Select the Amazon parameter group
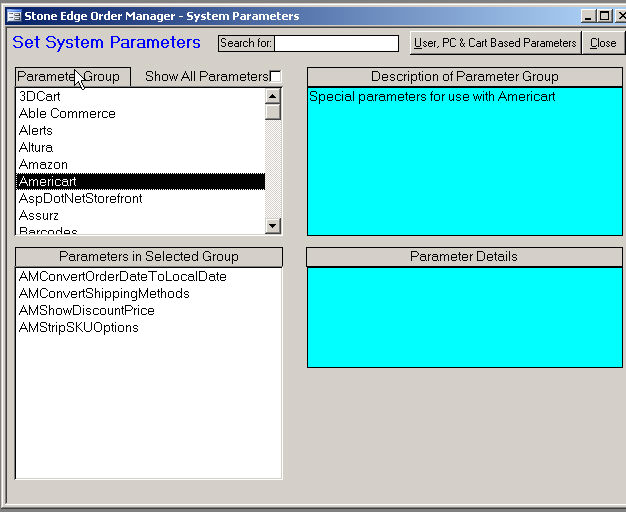 [x=140, y=165]
